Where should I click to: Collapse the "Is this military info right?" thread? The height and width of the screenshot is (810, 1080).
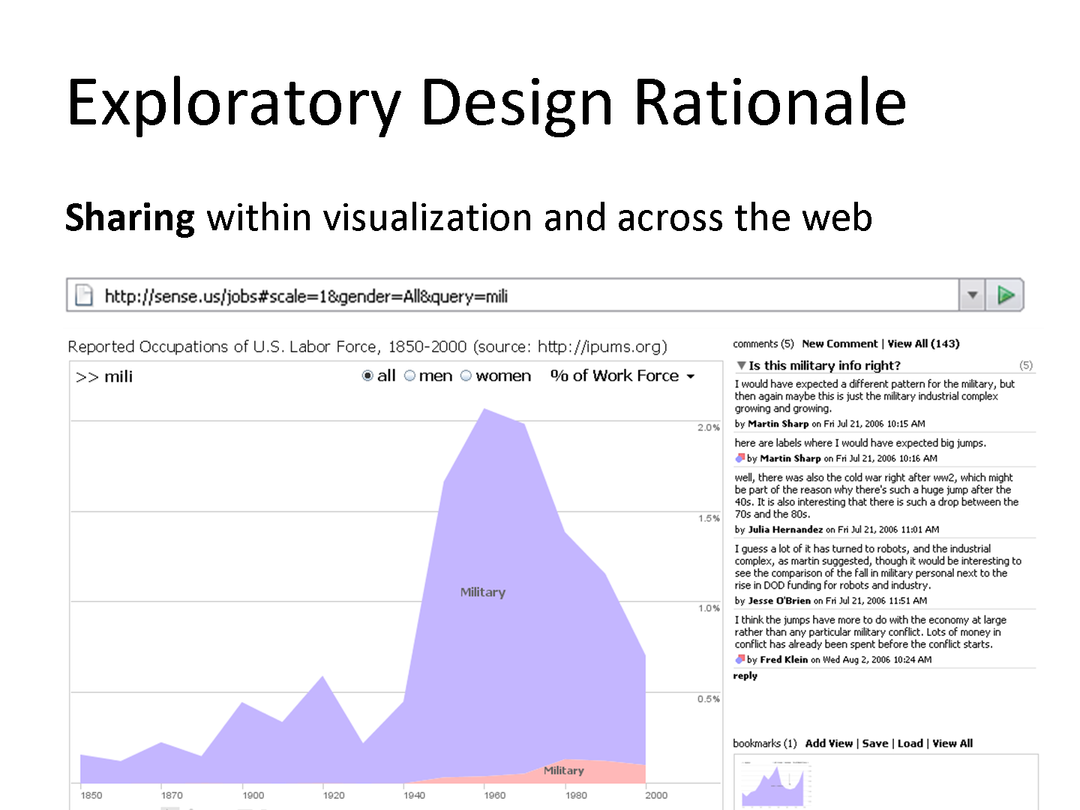(741, 366)
